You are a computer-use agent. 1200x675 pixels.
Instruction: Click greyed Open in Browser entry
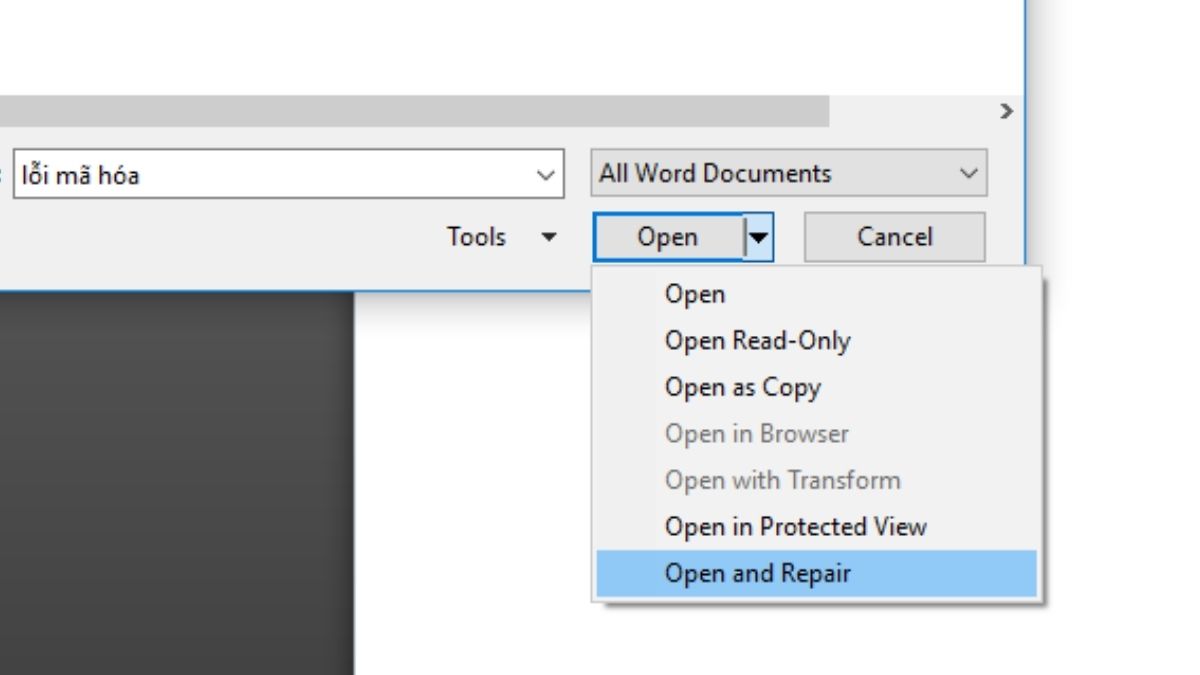(x=816, y=434)
